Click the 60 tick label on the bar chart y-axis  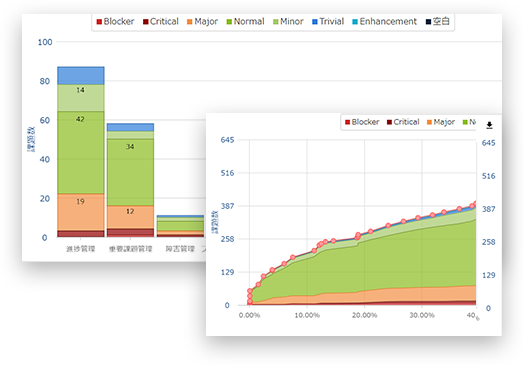point(44,120)
